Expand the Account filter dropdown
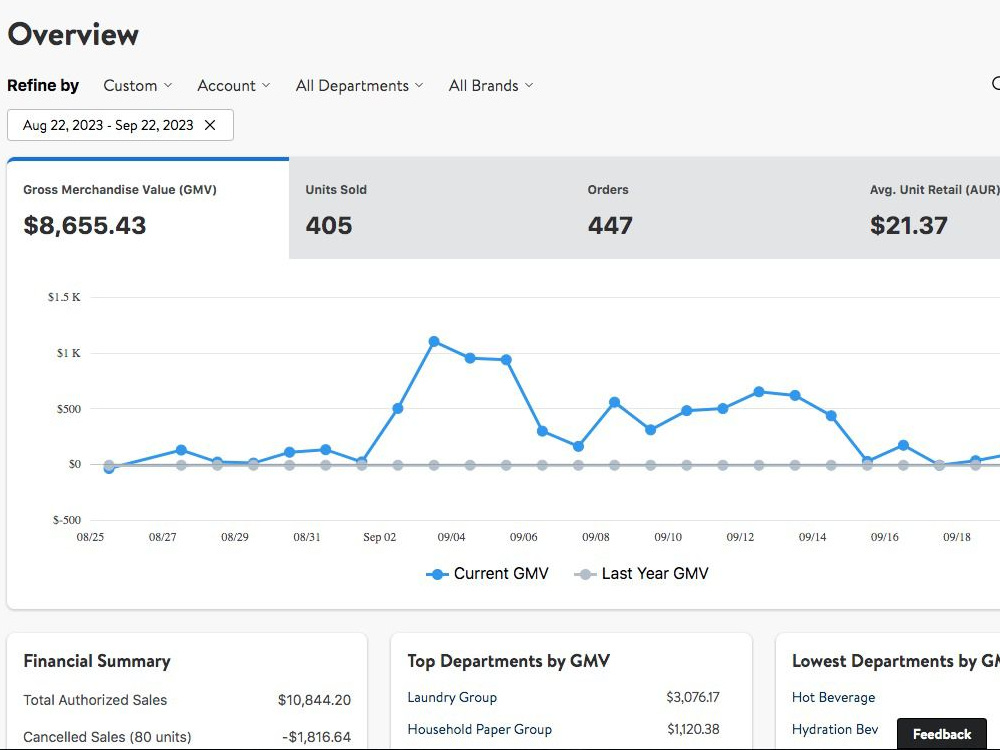Screen dimensions: 1000x750 233,85
